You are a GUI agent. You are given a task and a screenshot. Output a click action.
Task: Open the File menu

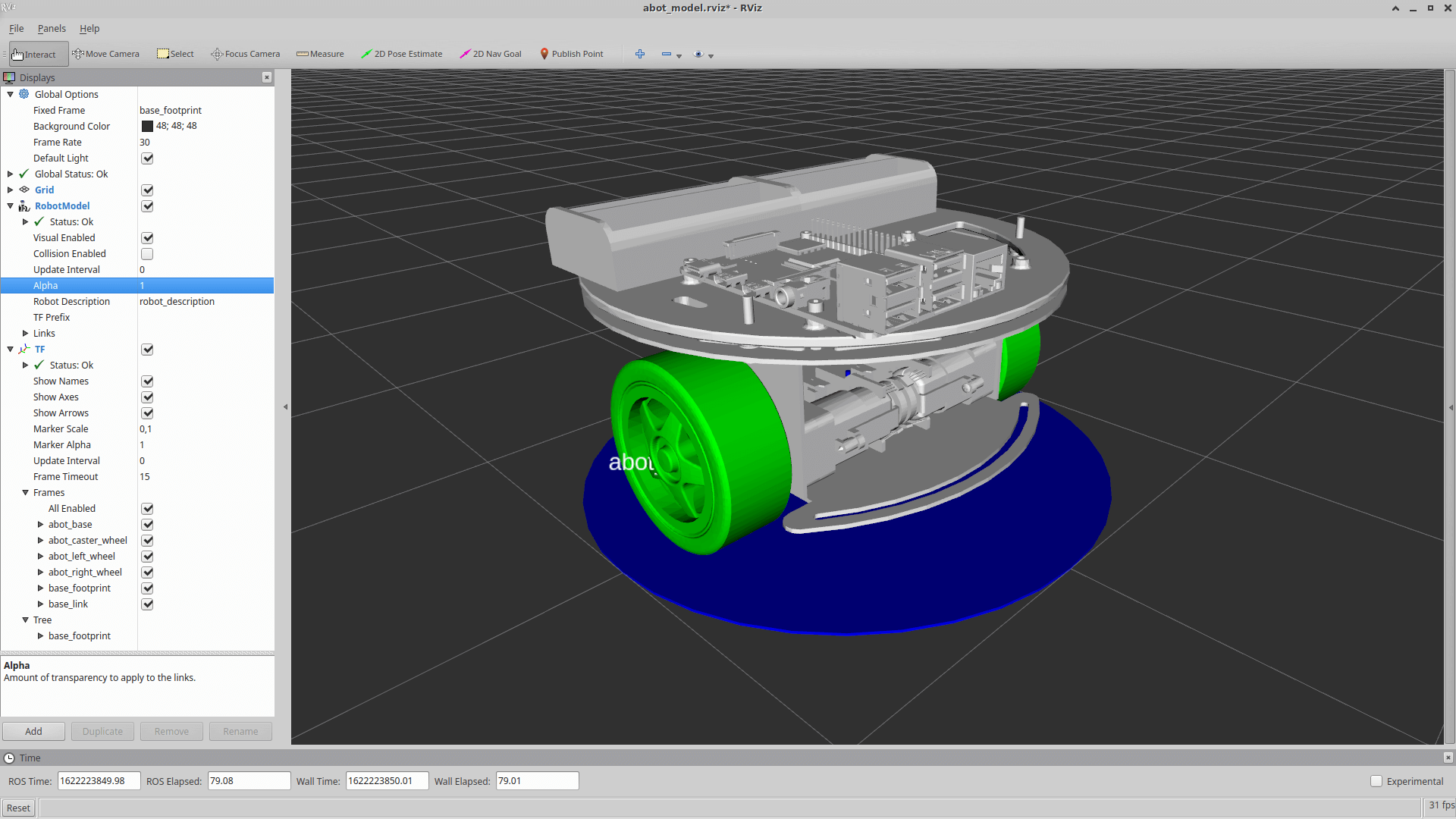16,29
